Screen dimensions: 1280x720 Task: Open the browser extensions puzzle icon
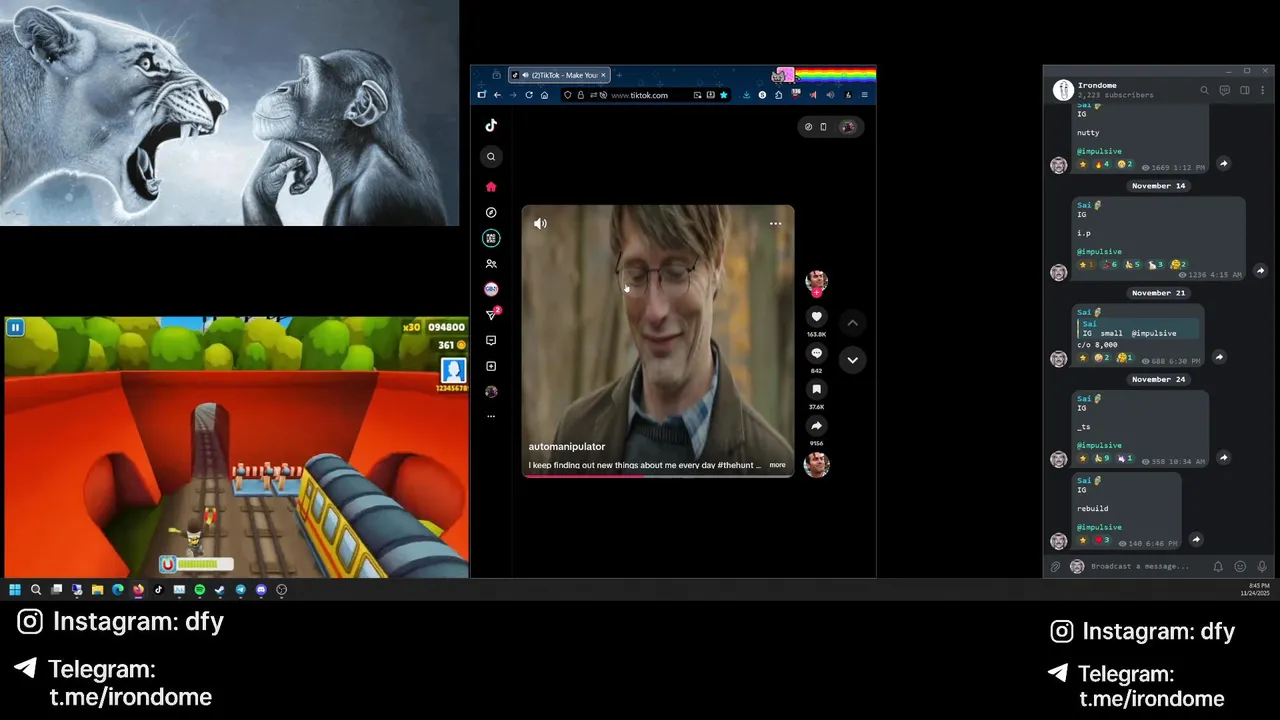778,95
